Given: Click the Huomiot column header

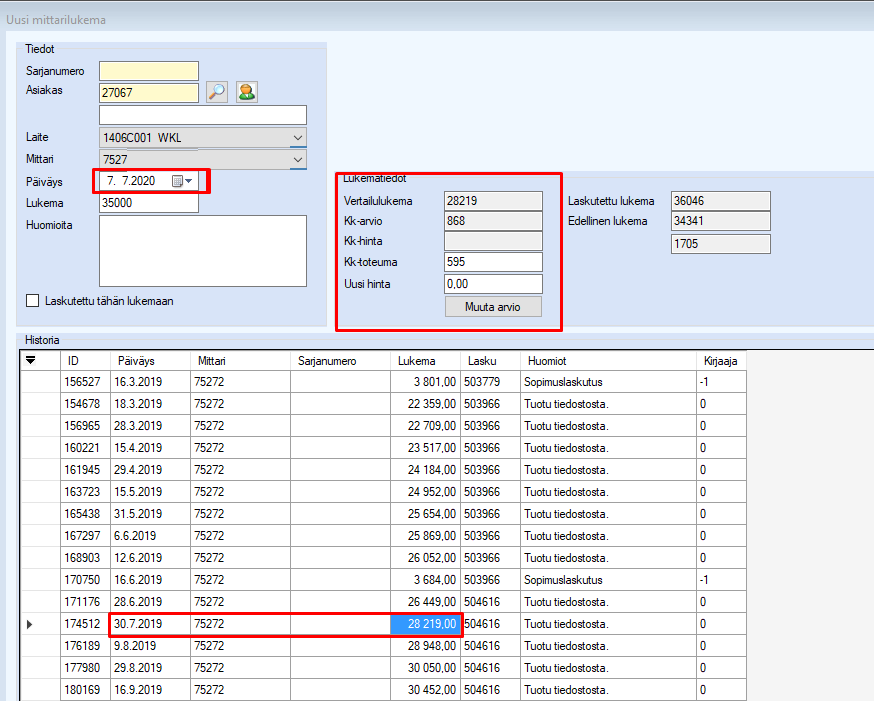Looking at the screenshot, I should pyautogui.click(x=609, y=361).
